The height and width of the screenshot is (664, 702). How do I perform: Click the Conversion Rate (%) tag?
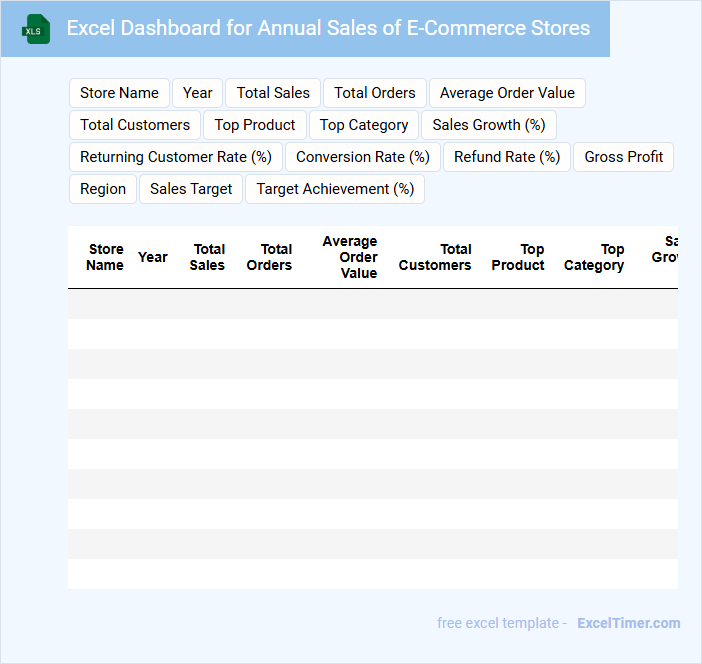[x=363, y=157]
